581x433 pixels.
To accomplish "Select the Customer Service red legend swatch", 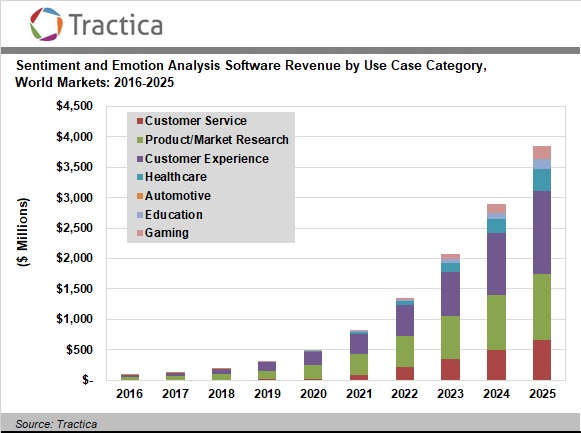I will click(x=140, y=121).
